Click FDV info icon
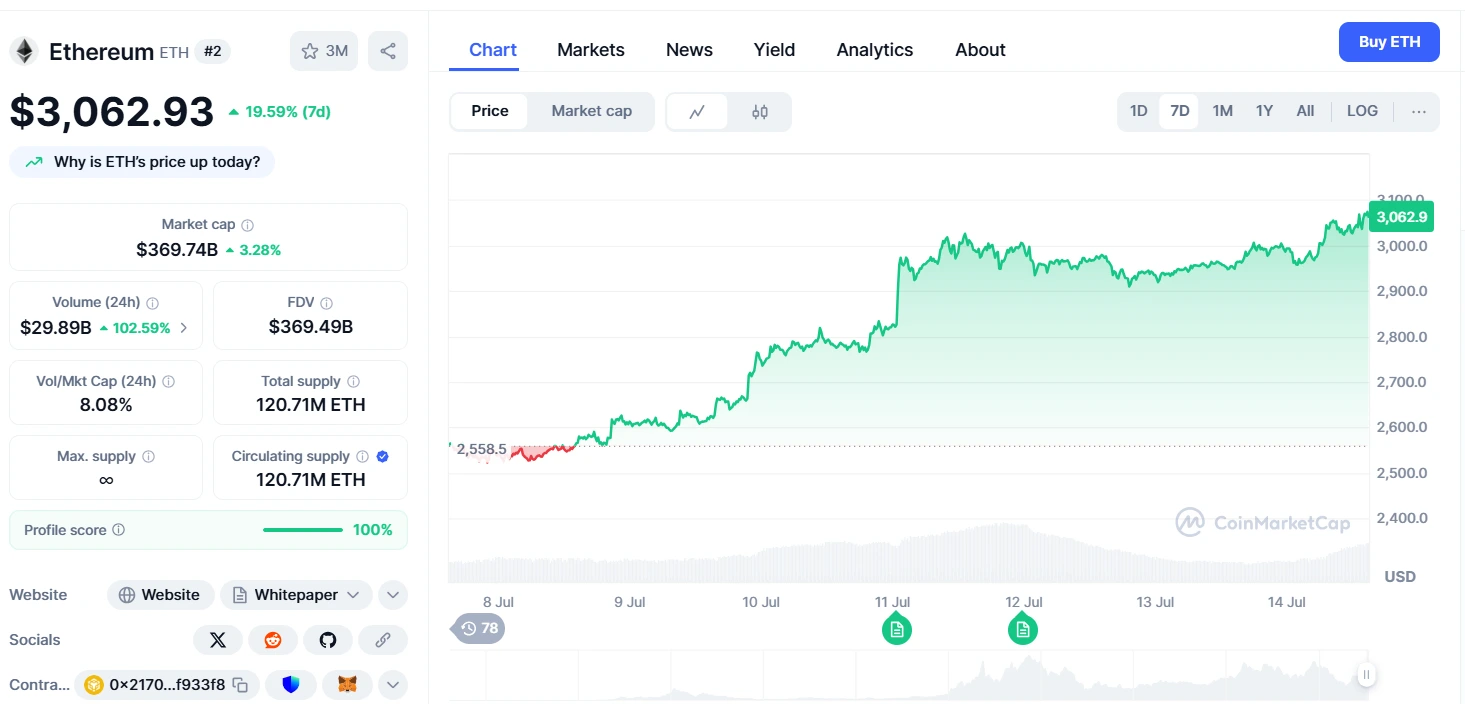This screenshot has height=704, width=1465. (326, 302)
